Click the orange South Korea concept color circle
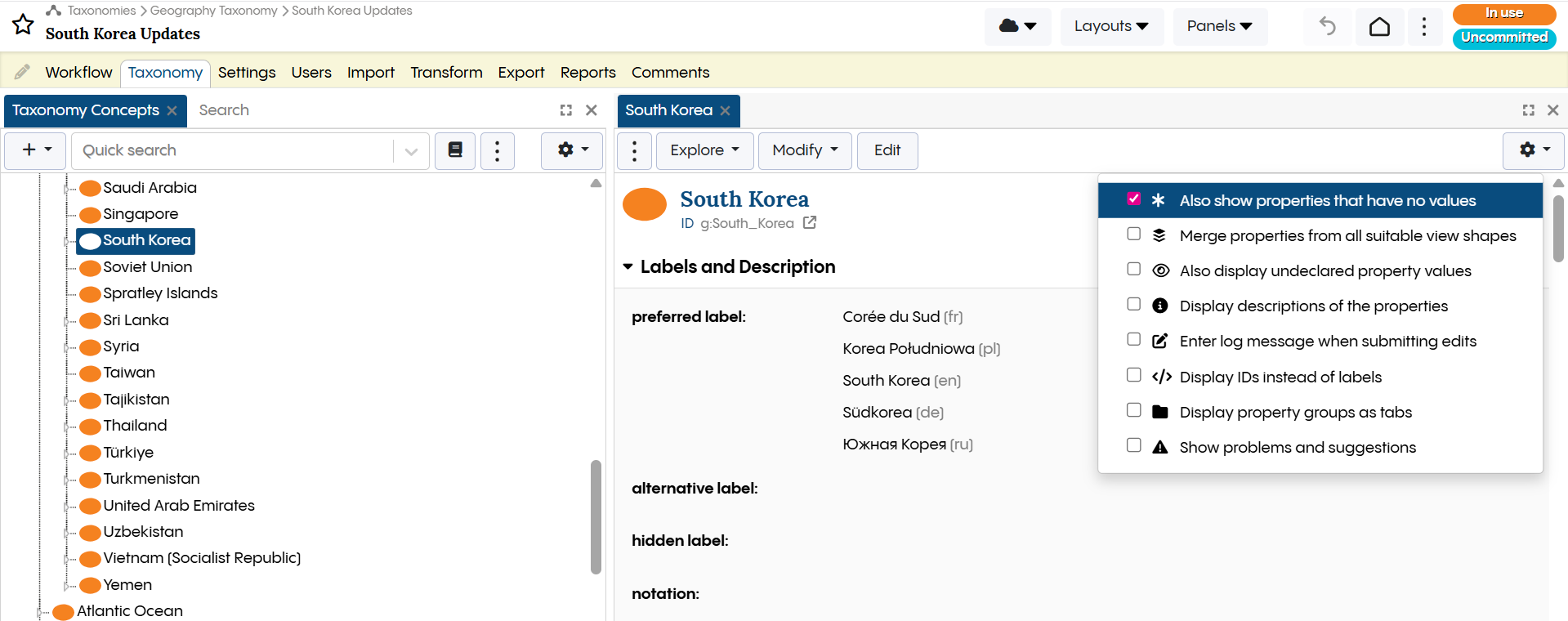 tap(645, 204)
